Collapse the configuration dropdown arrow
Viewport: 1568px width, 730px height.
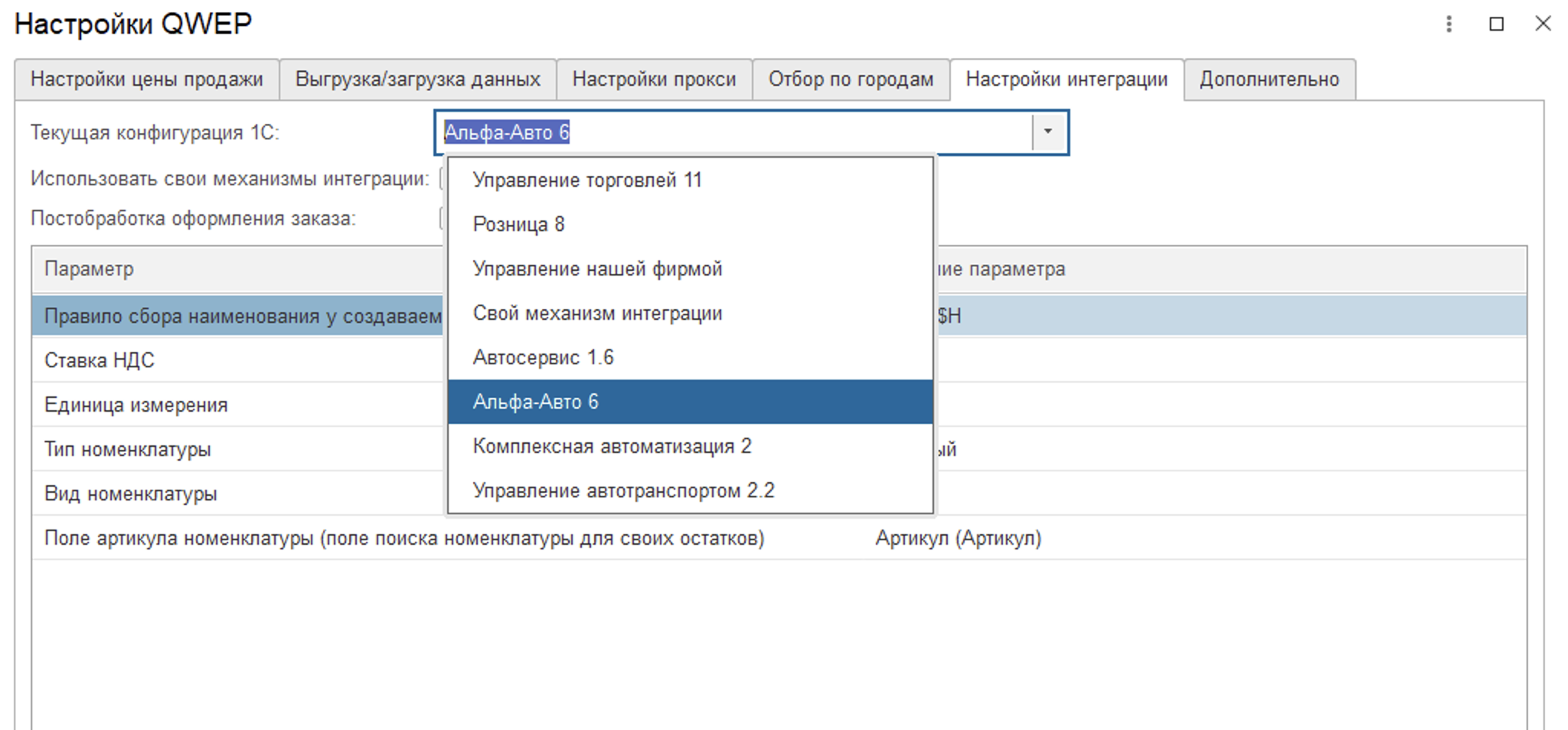coord(1047,132)
